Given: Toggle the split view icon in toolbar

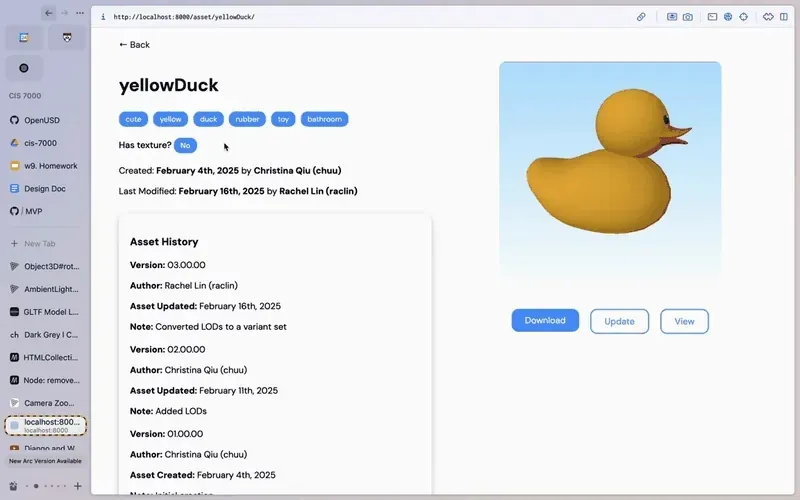Looking at the screenshot, I should [784, 17].
